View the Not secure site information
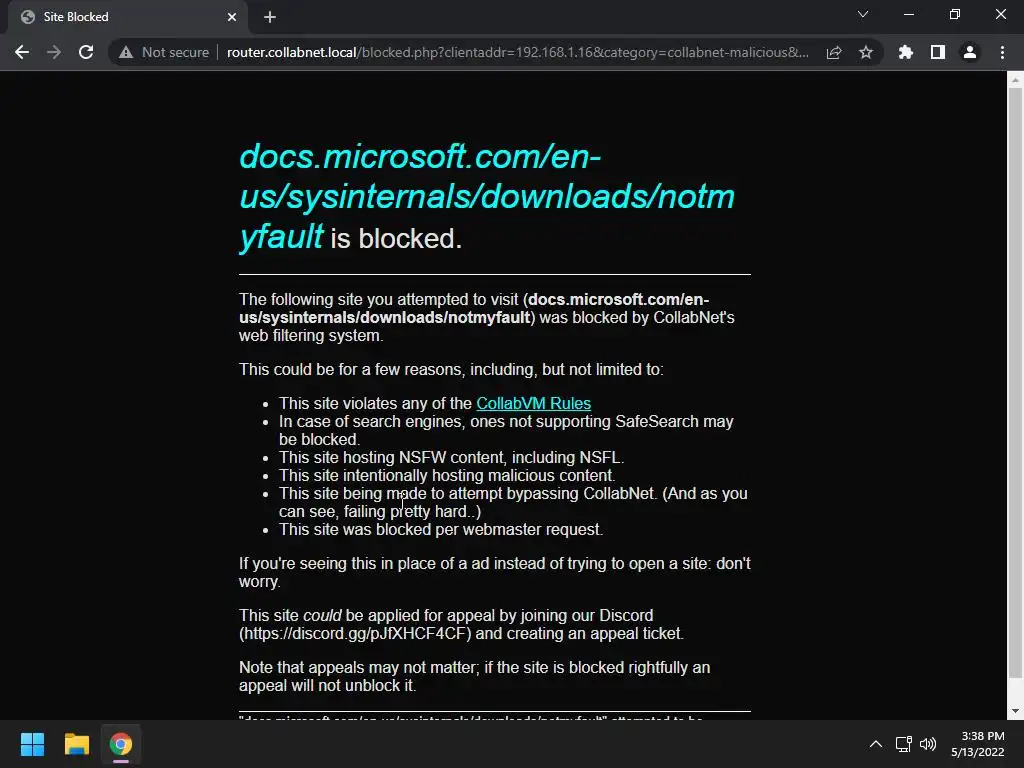Image resolution: width=1024 pixels, height=768 pixels. coord(164,52)
